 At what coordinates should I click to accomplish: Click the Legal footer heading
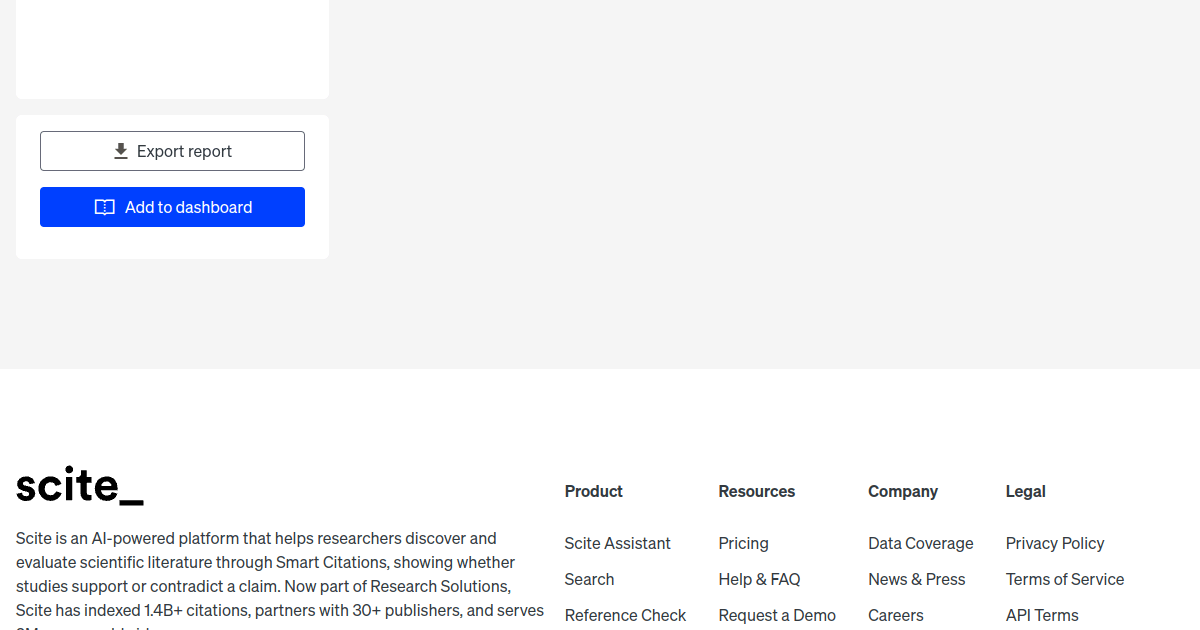click(1025, 491)
